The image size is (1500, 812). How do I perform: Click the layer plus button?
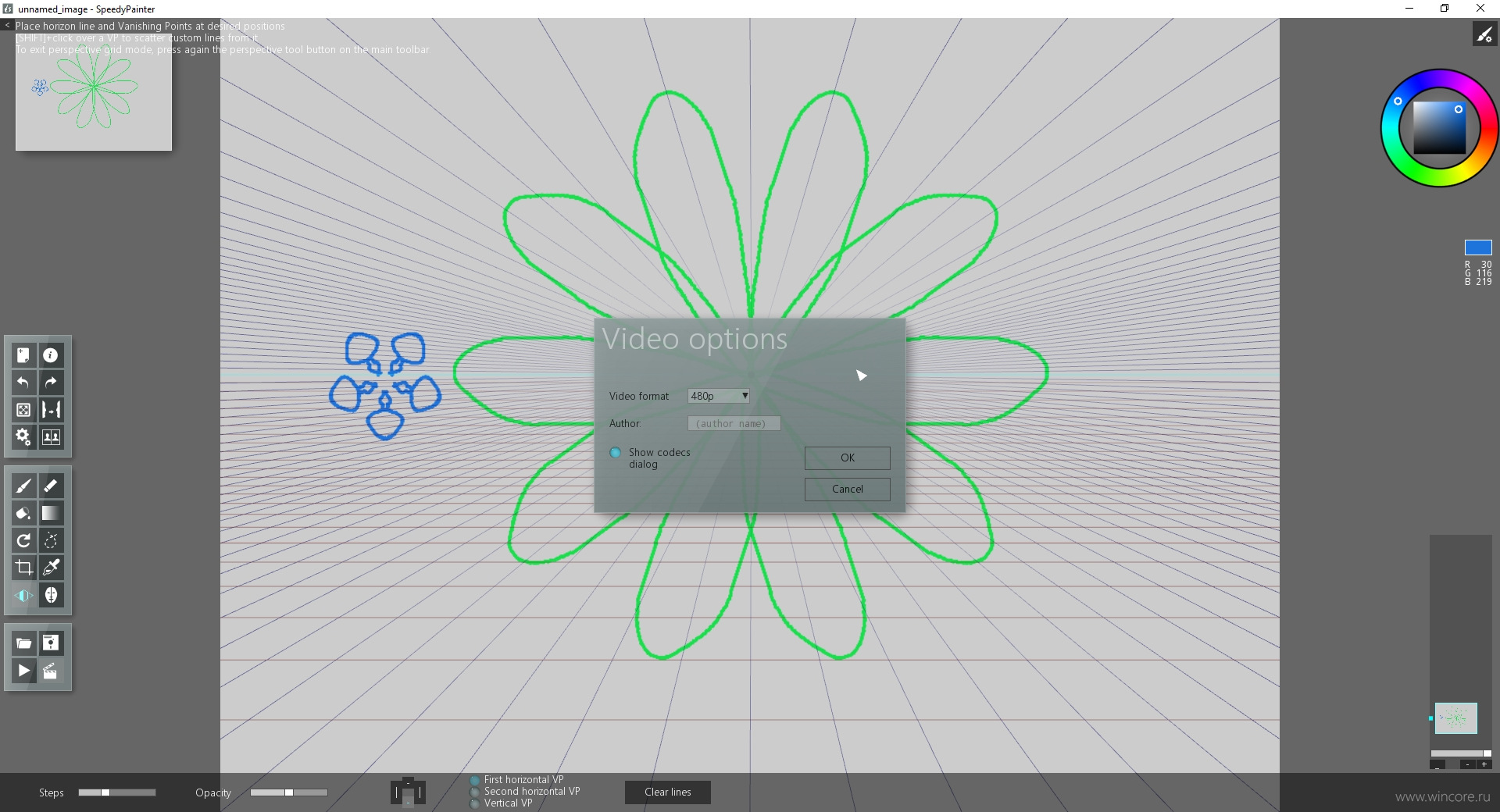point(1484,764)
